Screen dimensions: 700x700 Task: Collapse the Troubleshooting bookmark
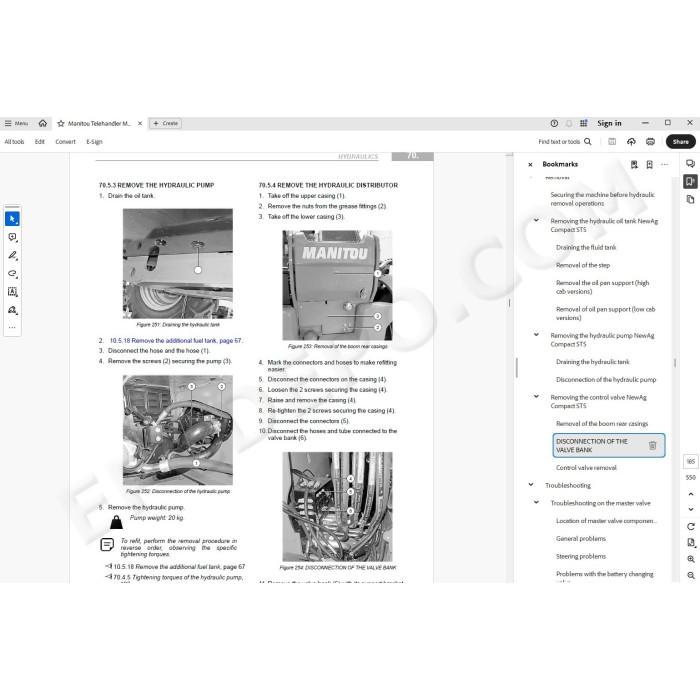[x=531, y=485]
